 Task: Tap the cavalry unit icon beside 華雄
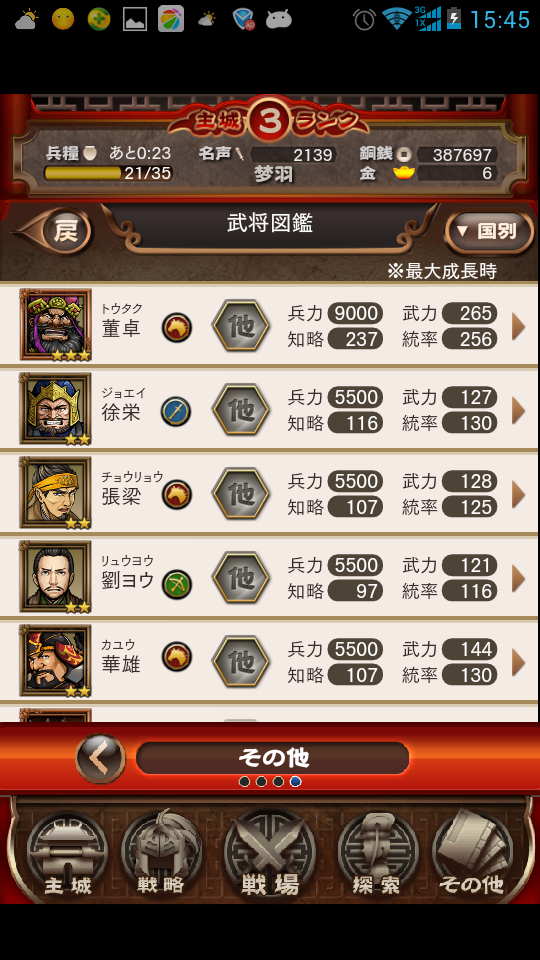pyautogui.click(x=177, y=657)
